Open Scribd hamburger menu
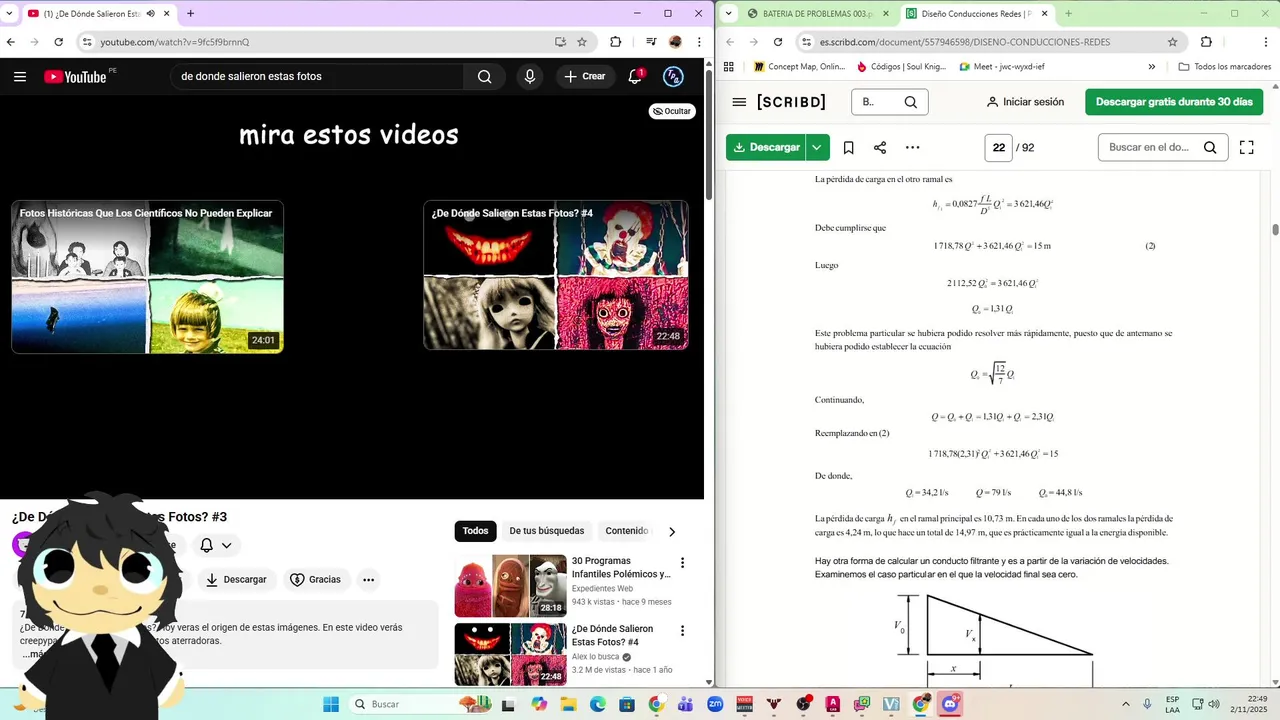The height and width of the screenshot is (720, 1280). coord(739,102)
